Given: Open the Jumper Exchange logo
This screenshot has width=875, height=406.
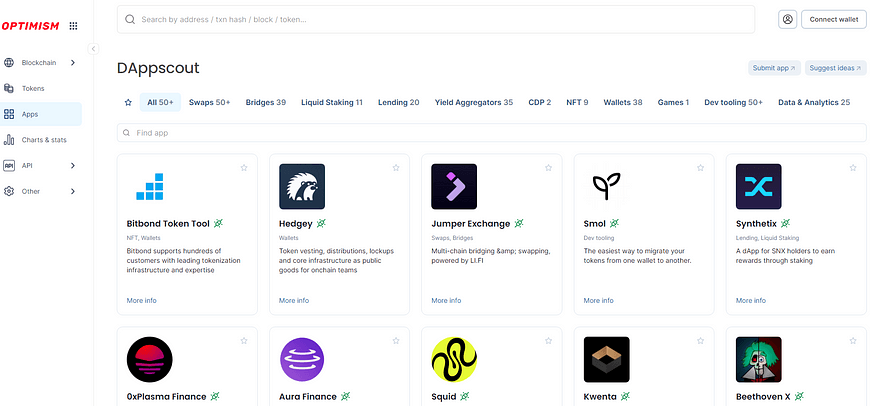Looking at the screenshot, I should tap(454, 186).
